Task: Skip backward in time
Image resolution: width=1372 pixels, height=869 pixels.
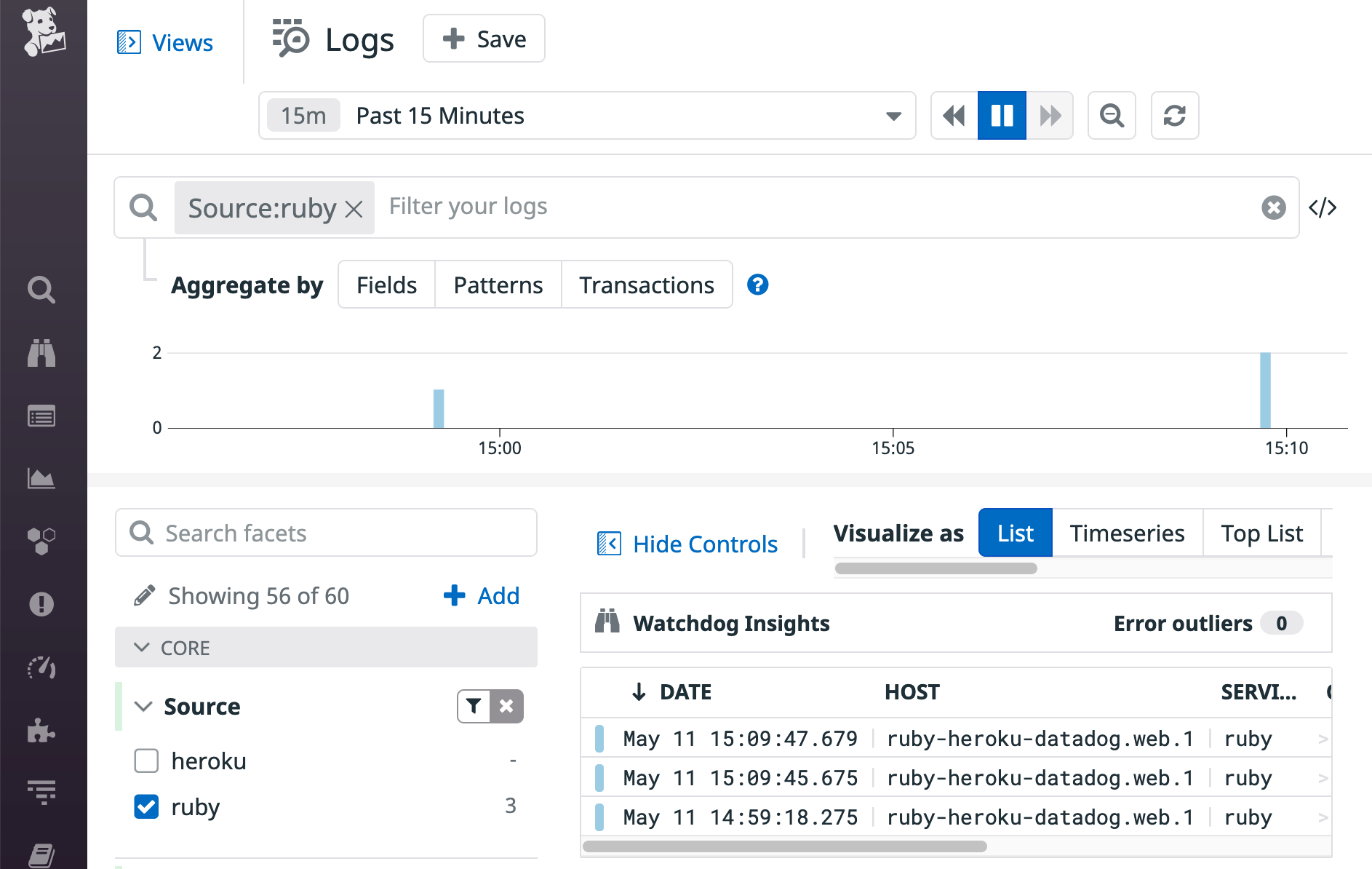Action: (x=954, y=115)
